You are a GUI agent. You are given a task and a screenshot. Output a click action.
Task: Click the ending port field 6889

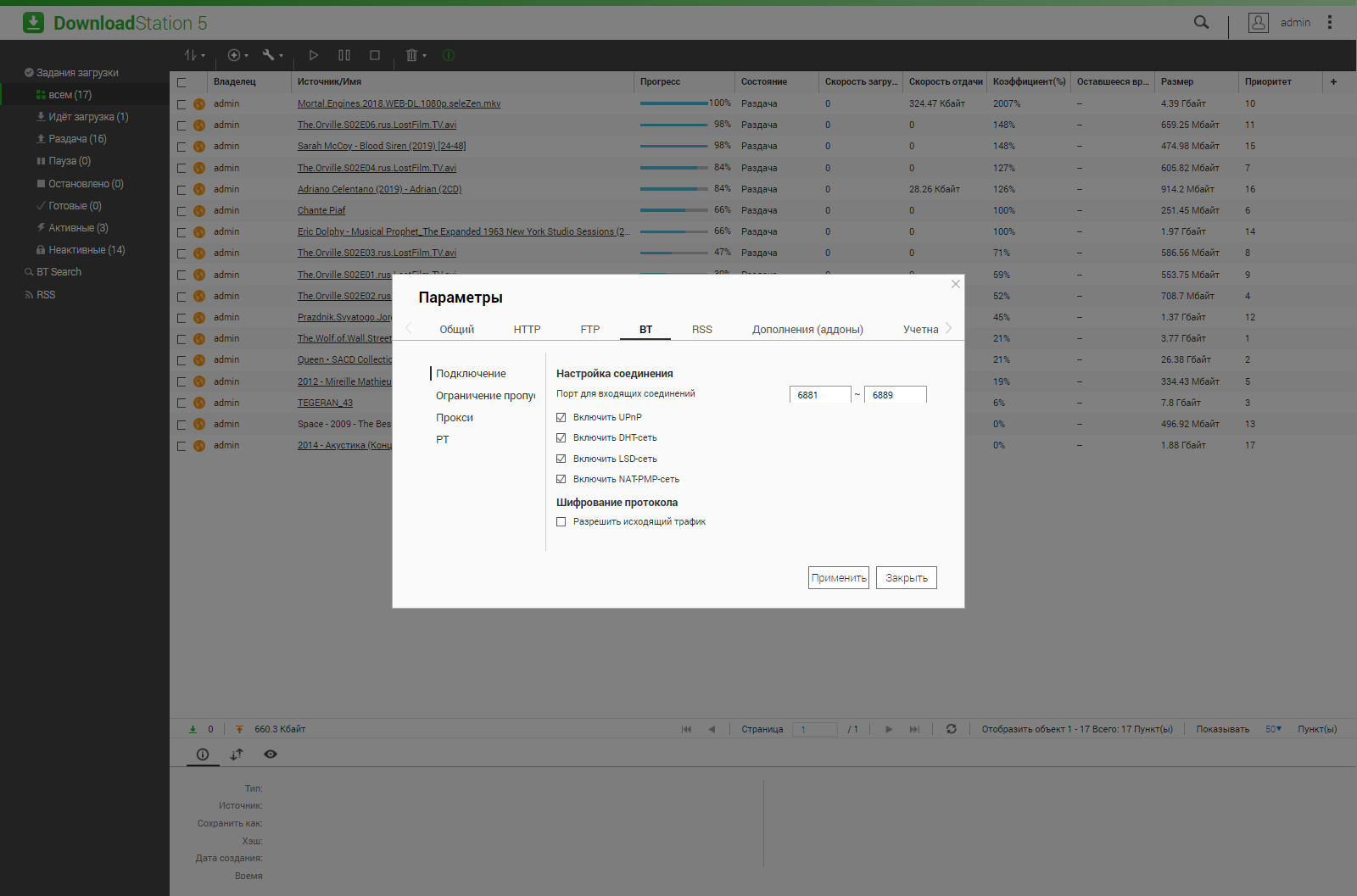click(895, 395)
